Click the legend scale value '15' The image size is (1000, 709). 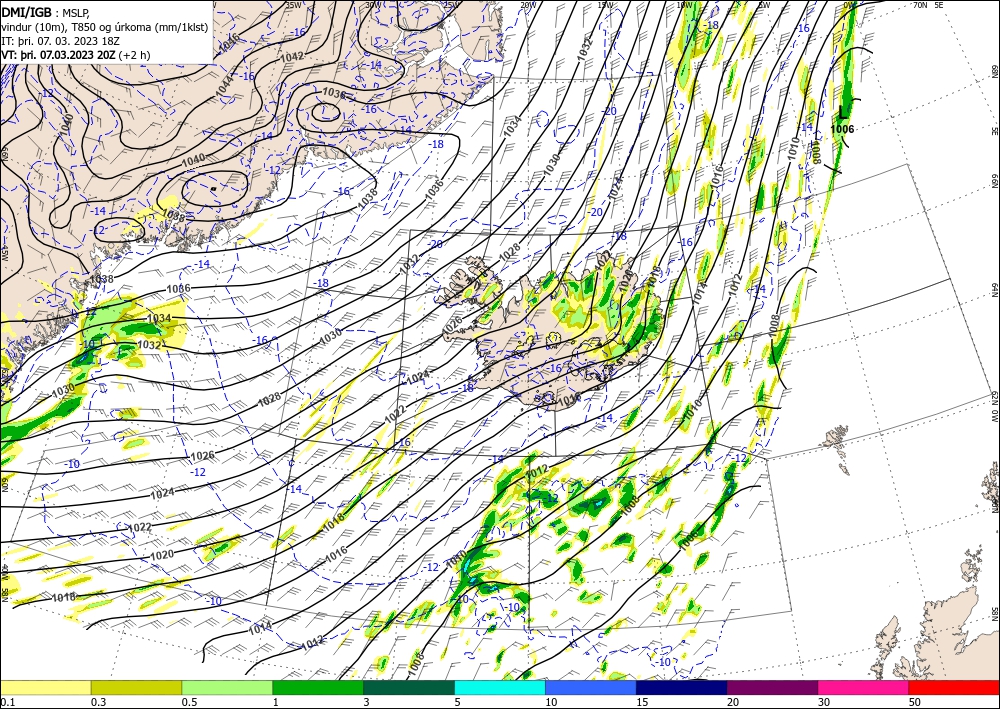[x=642, y=702]
